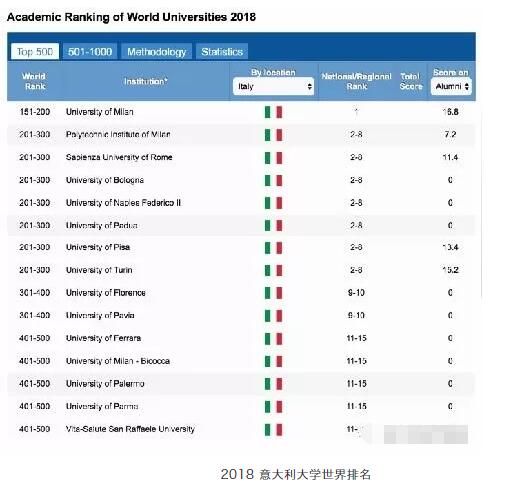
Task: Click the flag icon in University of Pisa row
Action: (273, 248)
